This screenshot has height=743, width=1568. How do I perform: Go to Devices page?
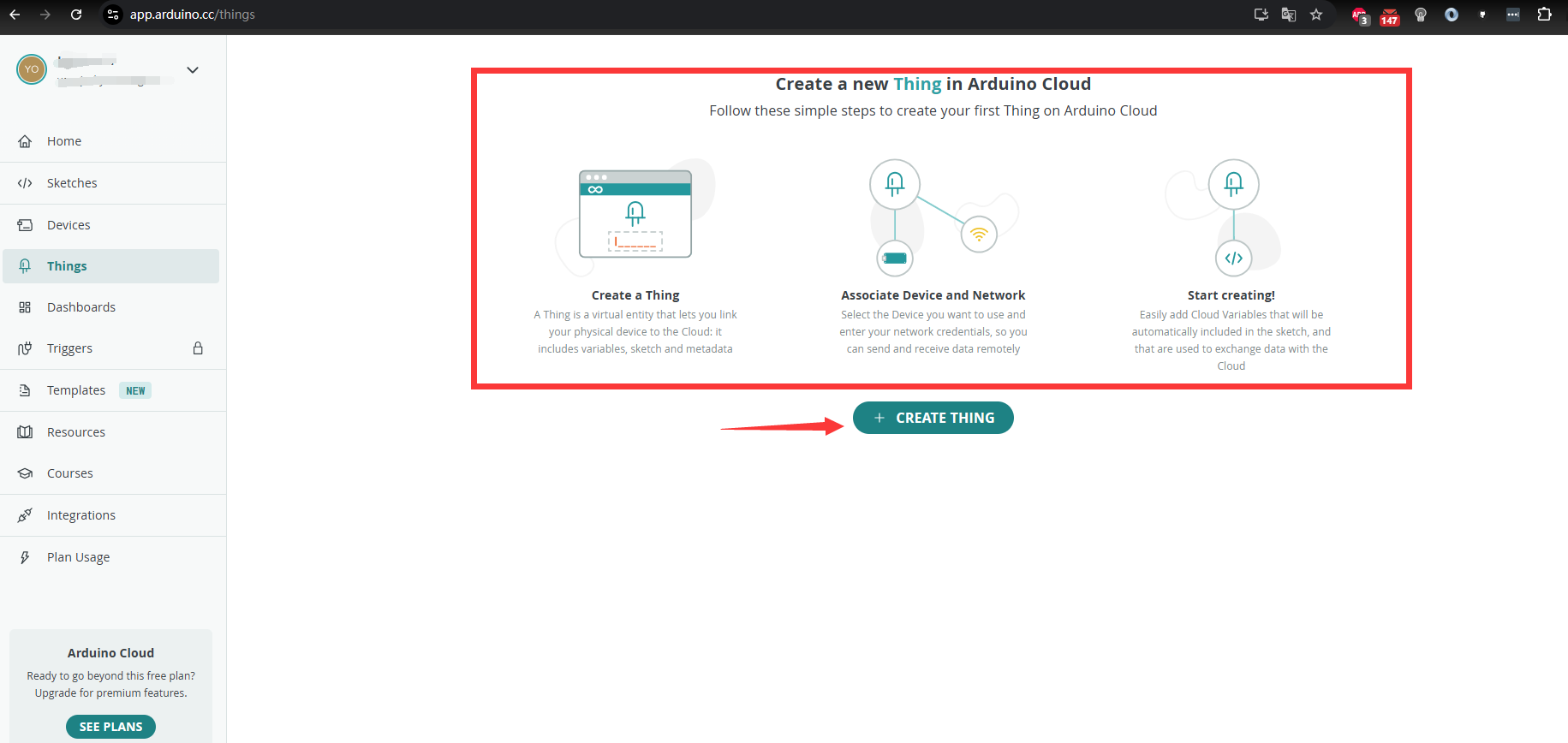(x=111, y=225)
